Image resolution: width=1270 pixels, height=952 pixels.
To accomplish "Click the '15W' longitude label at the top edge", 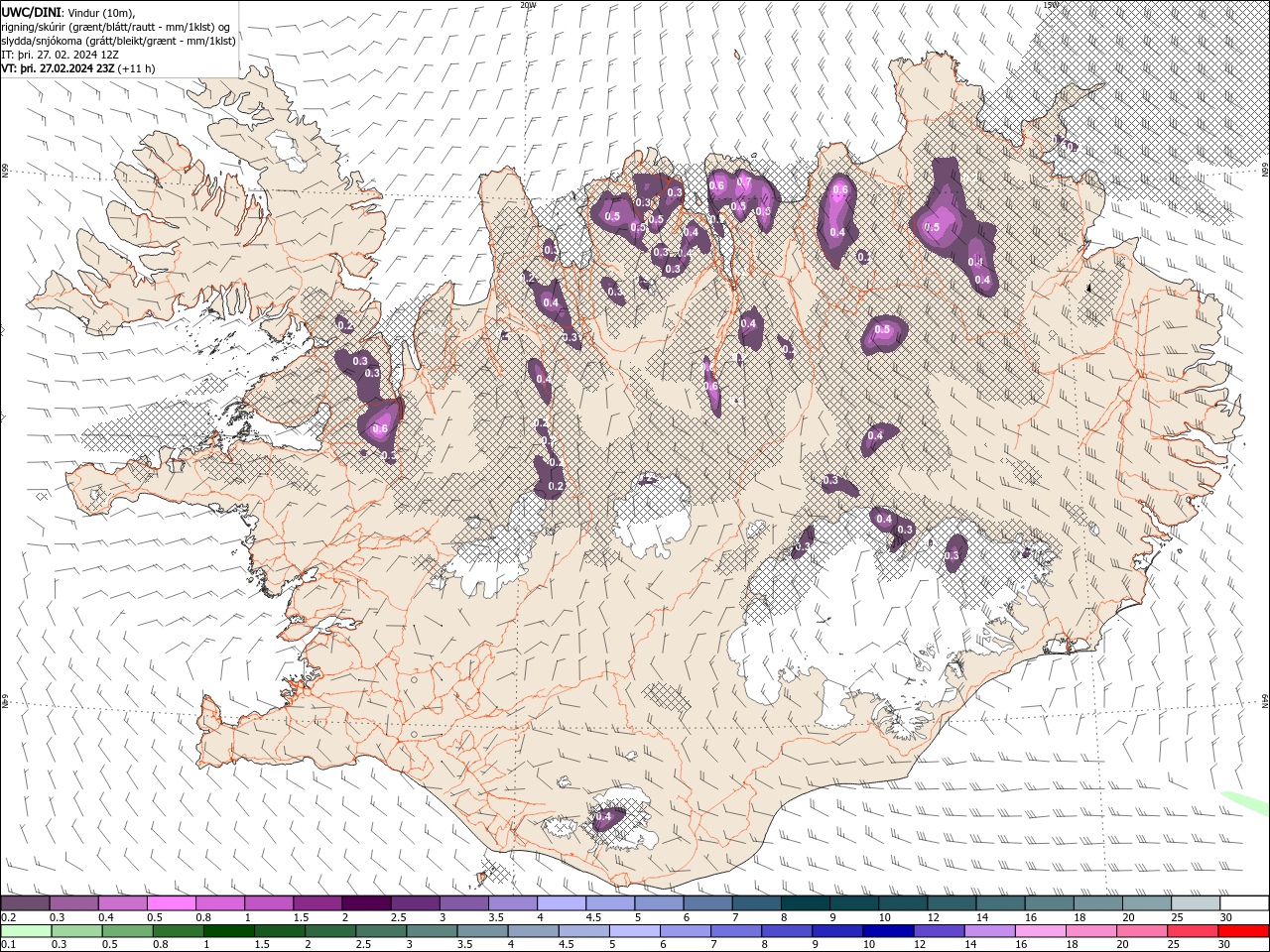I will (1051, 5).
